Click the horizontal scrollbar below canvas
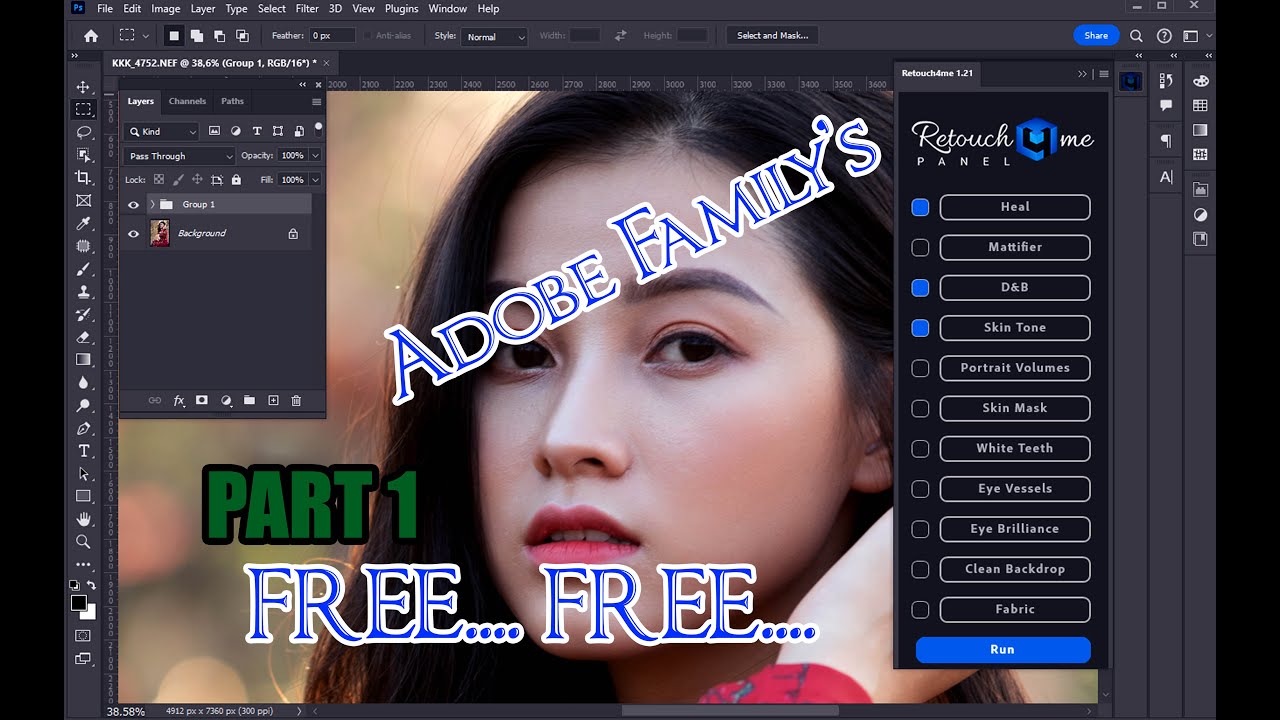Image resolution: width=1280 pixels, height=720 pixels. (730, 711)
